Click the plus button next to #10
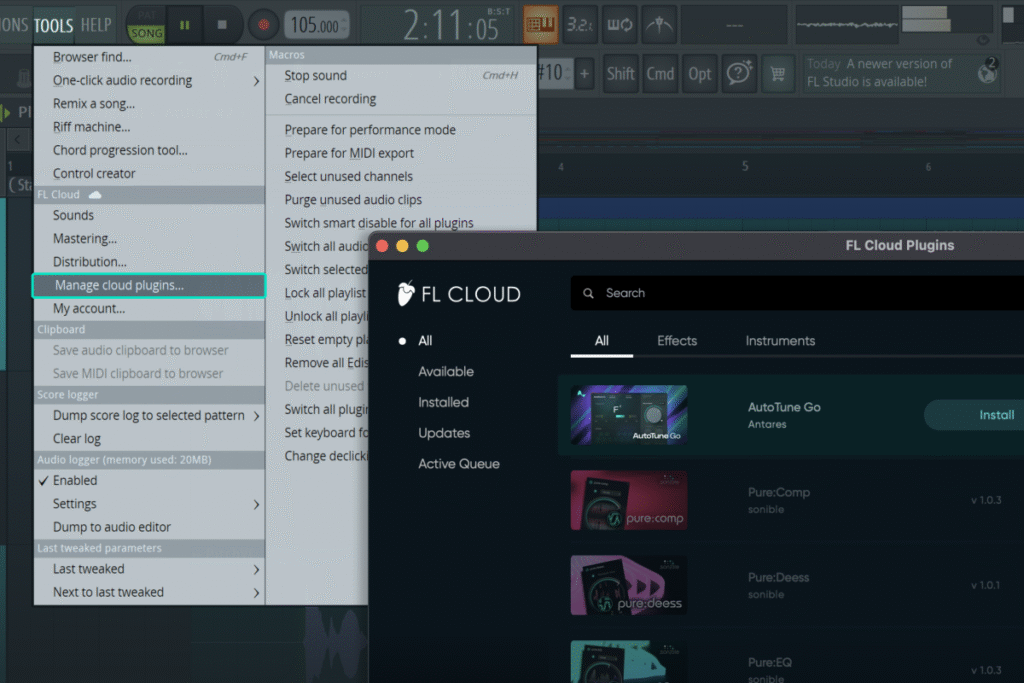Screen dimensions: 1024x683 tap(584, 74)
